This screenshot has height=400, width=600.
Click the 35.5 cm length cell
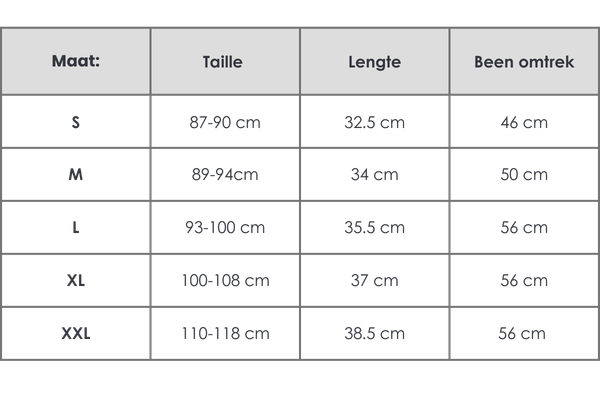coord(374,228)
